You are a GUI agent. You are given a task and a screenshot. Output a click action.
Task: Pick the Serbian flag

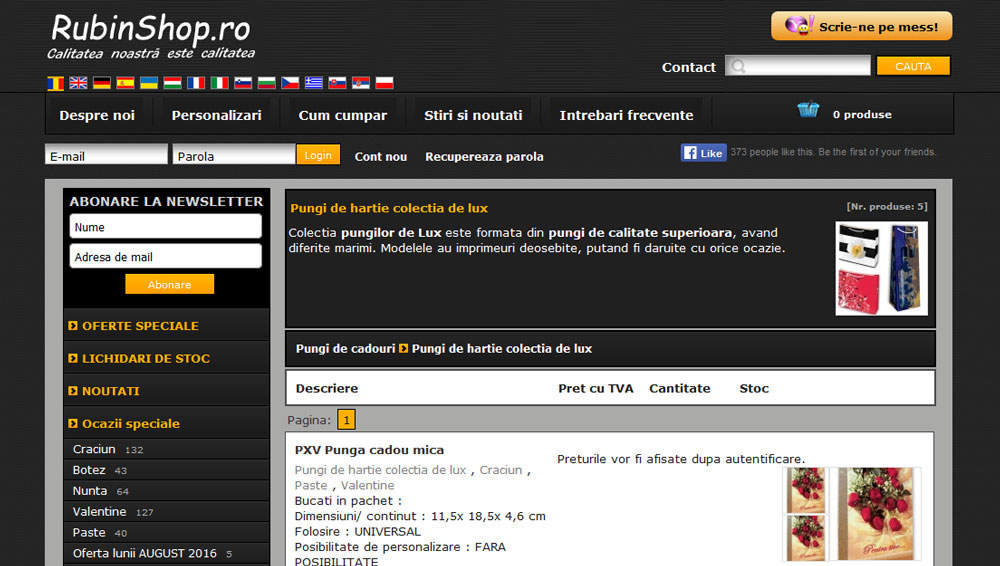[x=361, y=82]
